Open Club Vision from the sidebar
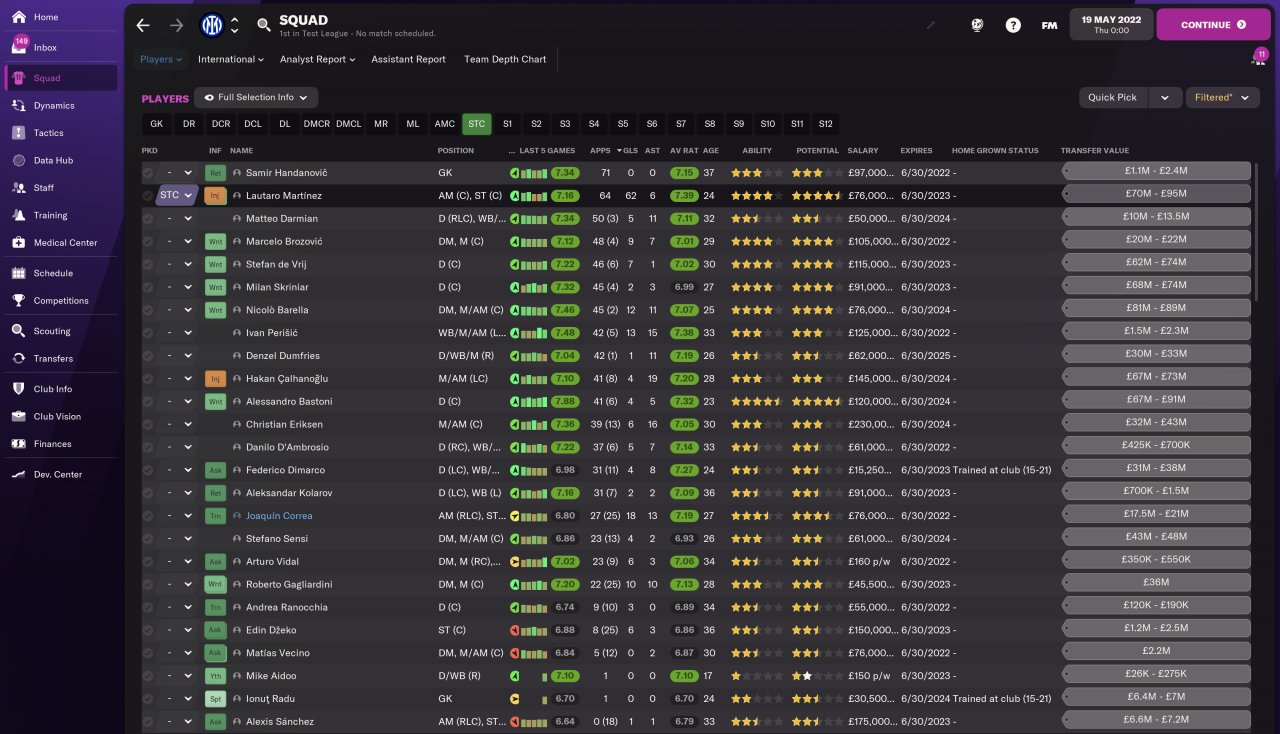1280x734 pixels. [60, 416]
